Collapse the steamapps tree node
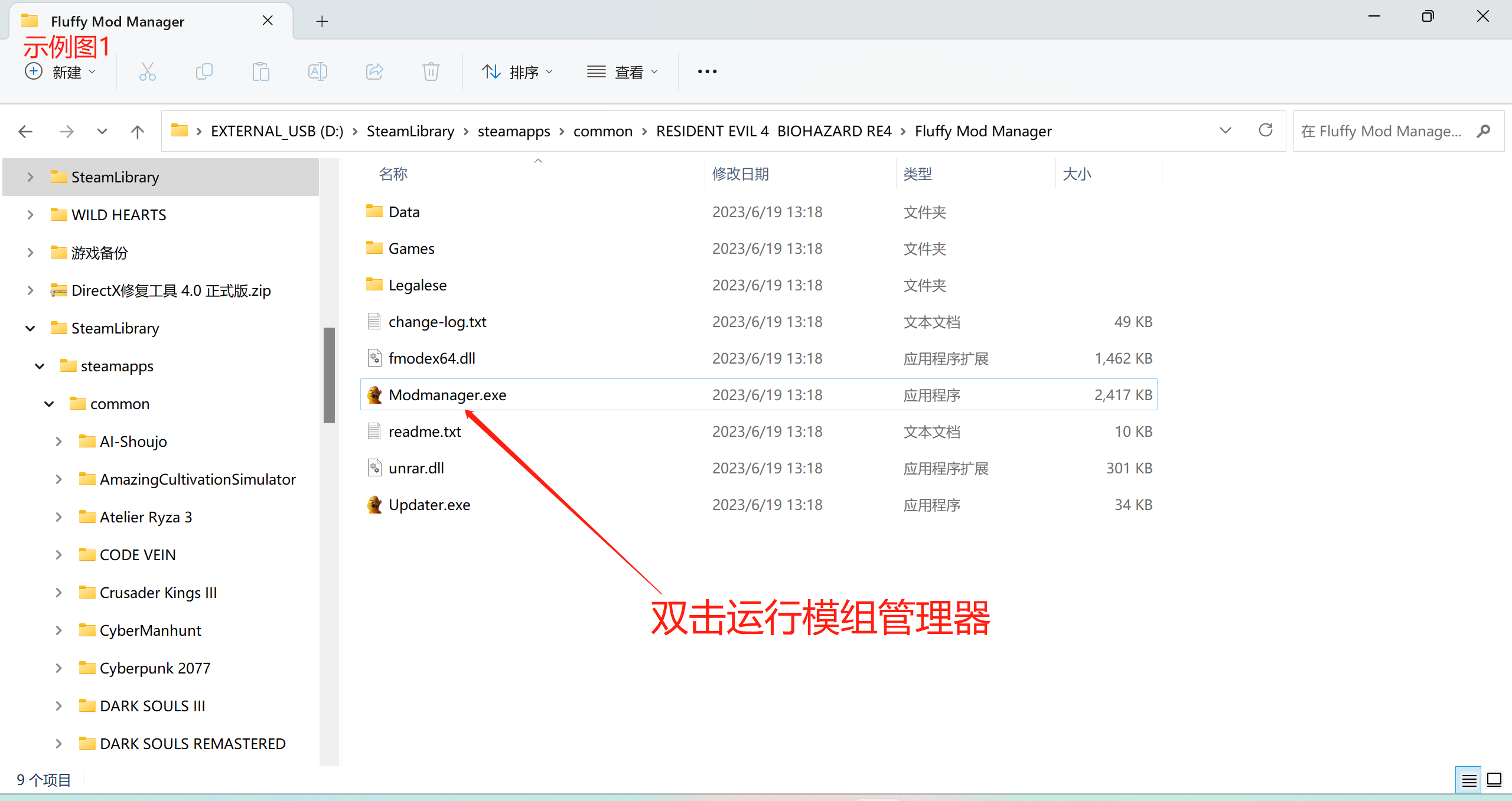This screenshot has height=801, width=1512. [40, 366]
